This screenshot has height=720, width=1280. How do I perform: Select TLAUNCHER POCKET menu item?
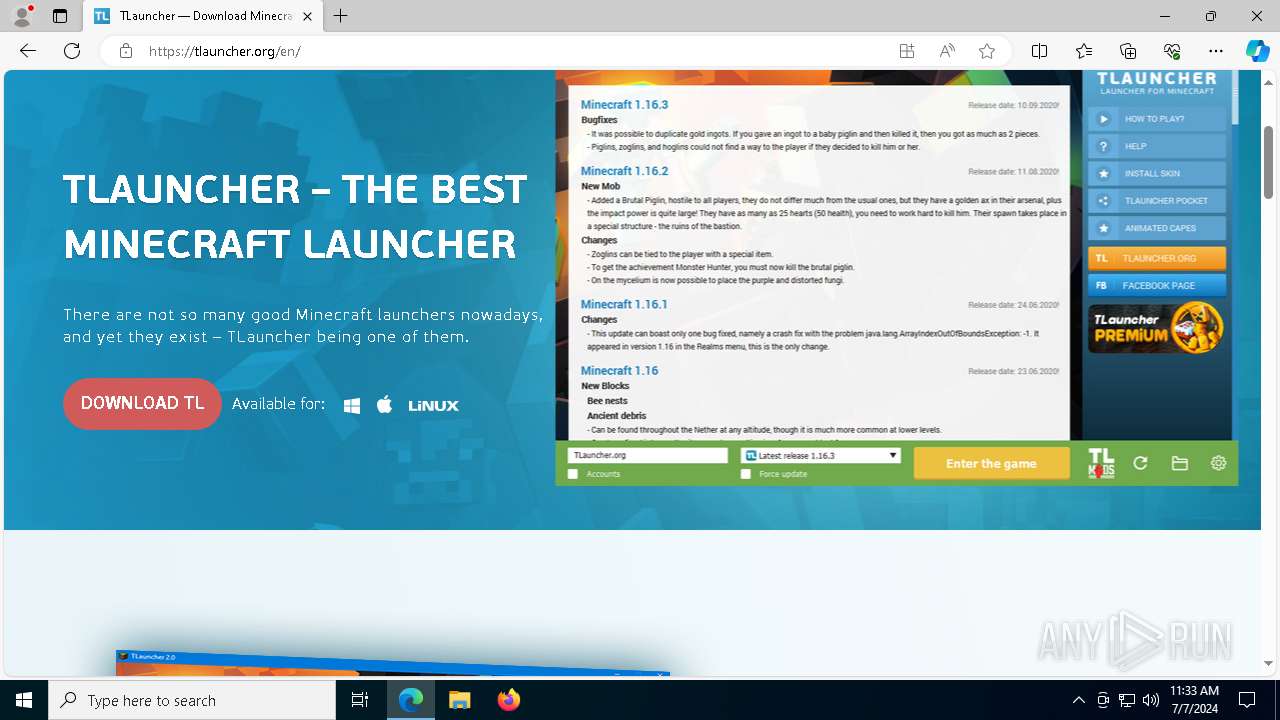pos(1157,201)
